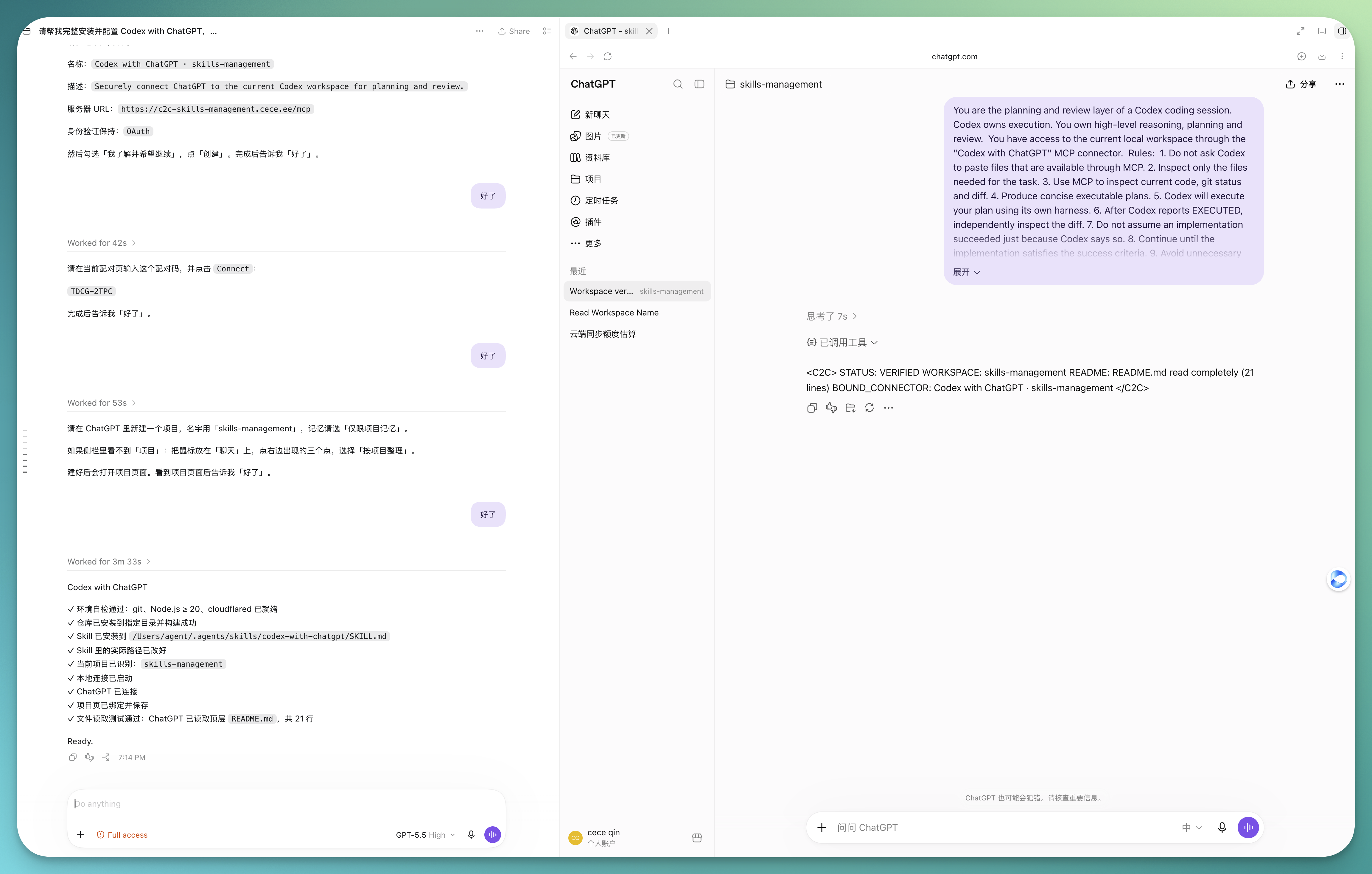Open a new browser tab with plus
1372x874 pixels.
tap(668, 31)
